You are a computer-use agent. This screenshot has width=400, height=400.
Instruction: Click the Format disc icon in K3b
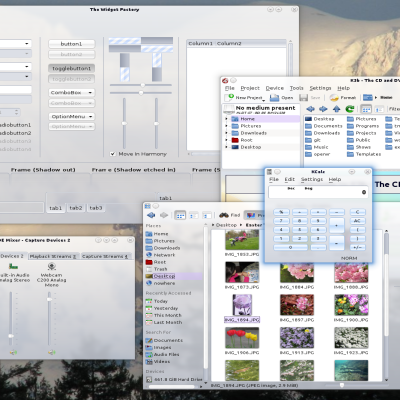coord(334,97)
